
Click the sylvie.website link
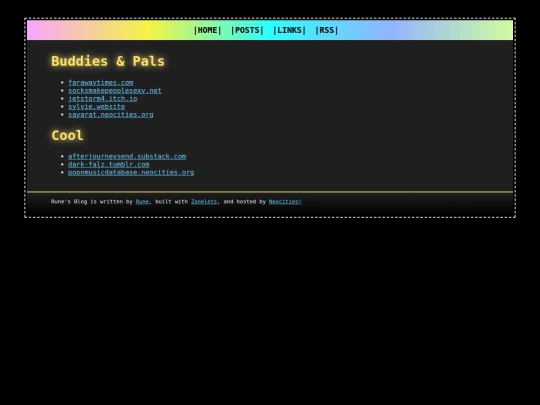[96, 106]
